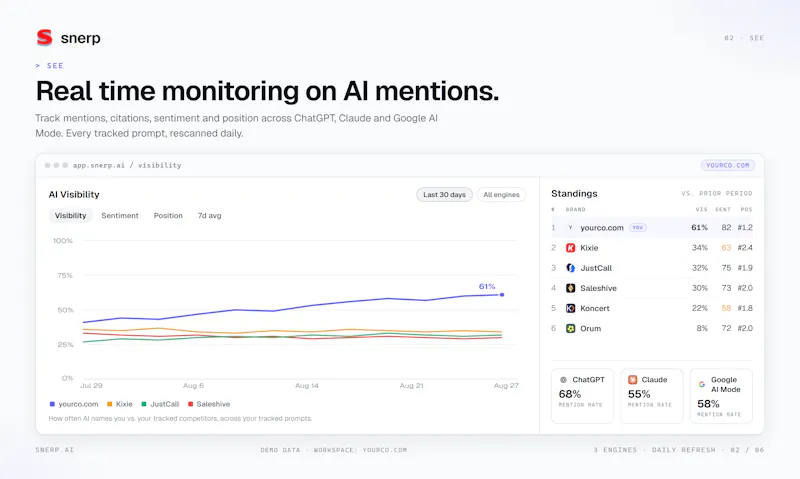
Task: Click the app.snerp.ai / visibility address text
Action: (x=127, y=165)
